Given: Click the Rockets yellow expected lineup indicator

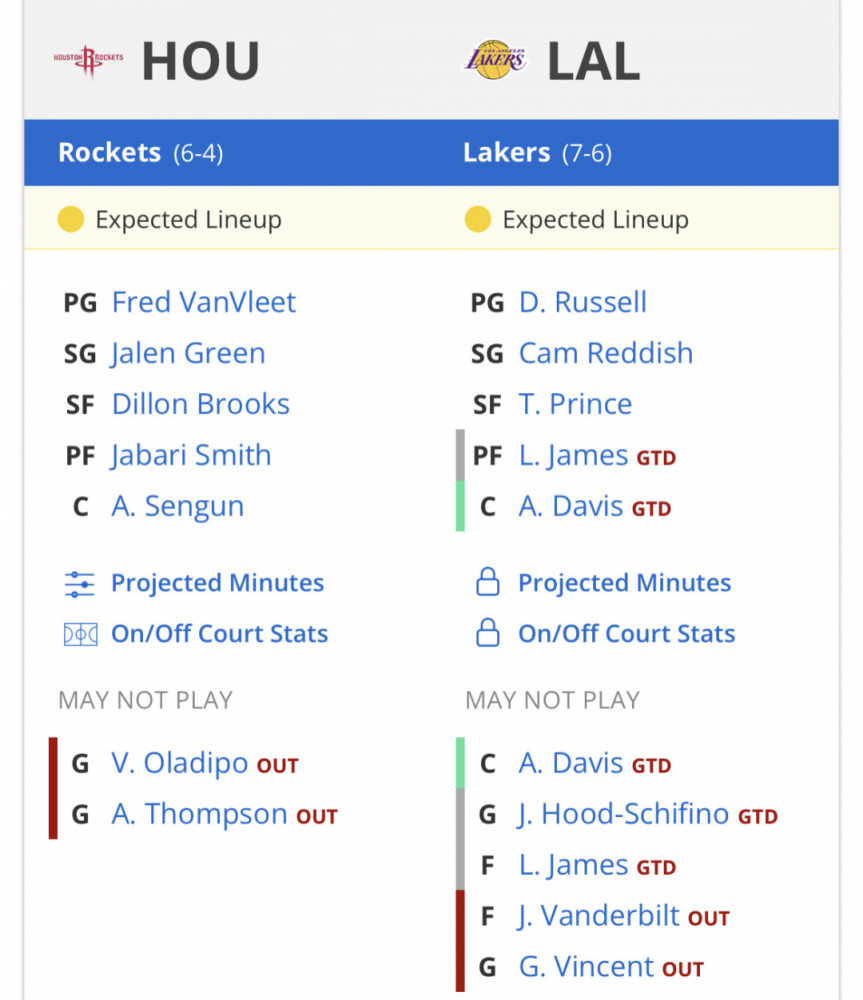Looking at the screenshot, I should tap(71, 219).
